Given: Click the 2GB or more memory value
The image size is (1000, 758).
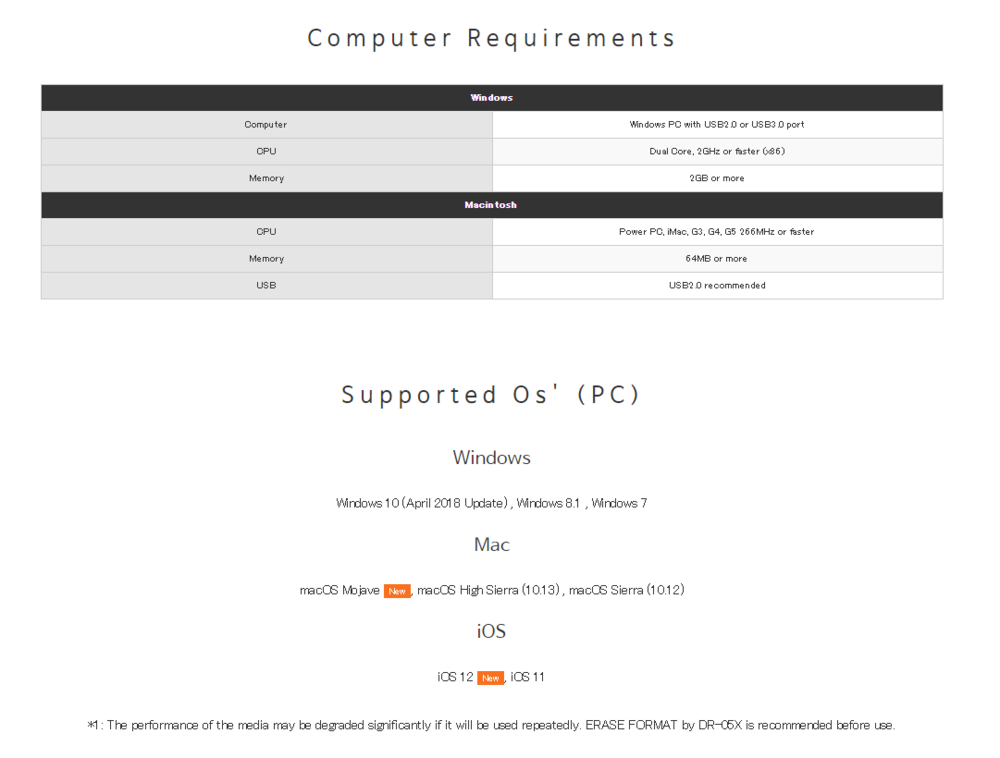Looking at the screenshot, I should [x=717, y=178].
